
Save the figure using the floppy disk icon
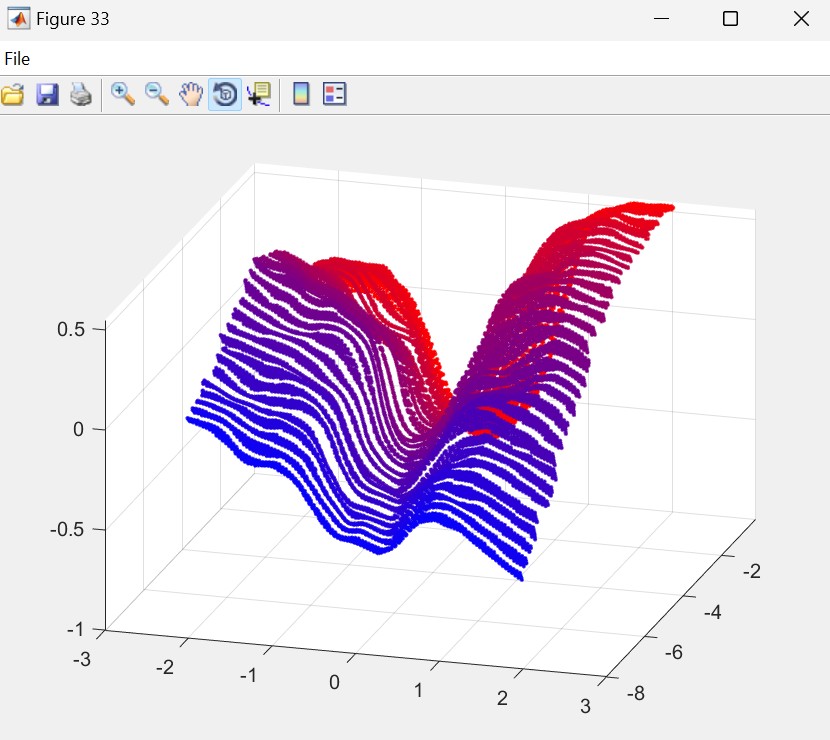[x=47, y=95]
